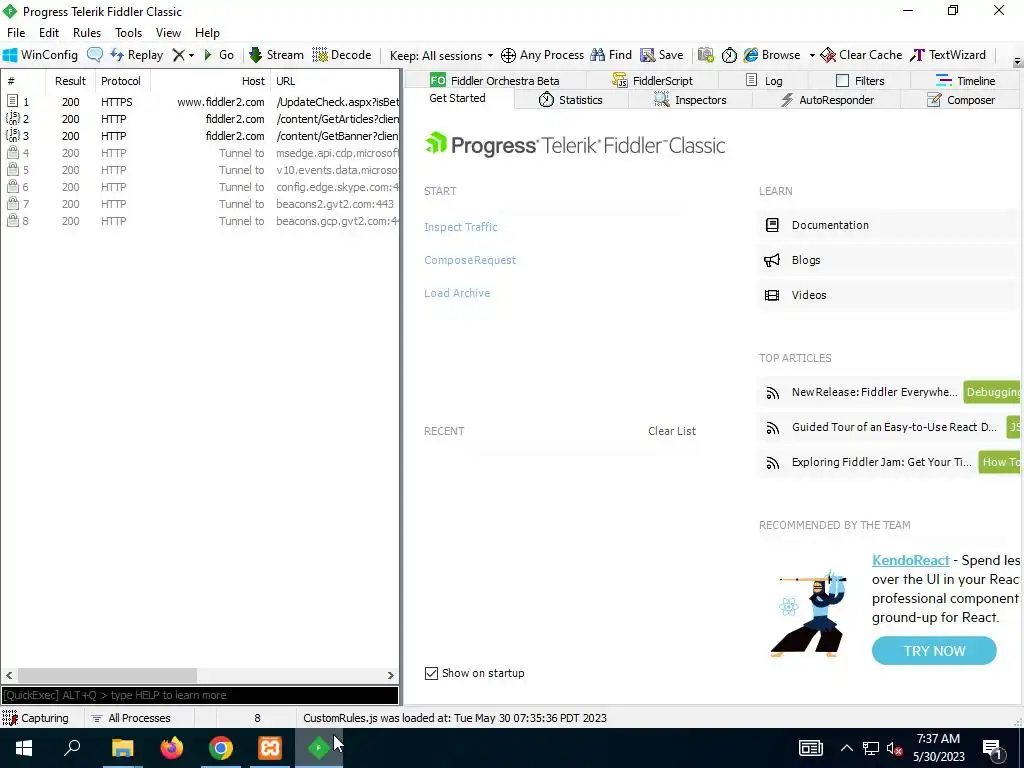The width and height of the screenshot is (1024, 768).
Task: Click the comment speech bubble icon
Action: (x=95, y=55)
